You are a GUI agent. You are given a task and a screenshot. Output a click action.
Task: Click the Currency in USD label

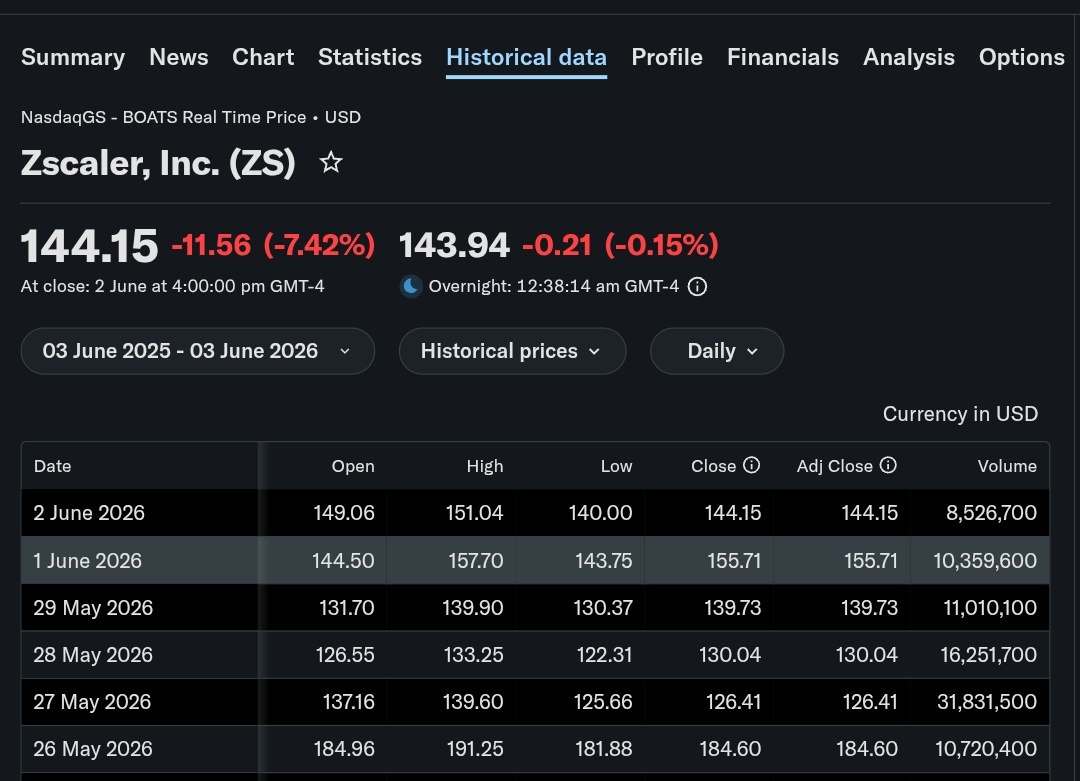[960, 414]
